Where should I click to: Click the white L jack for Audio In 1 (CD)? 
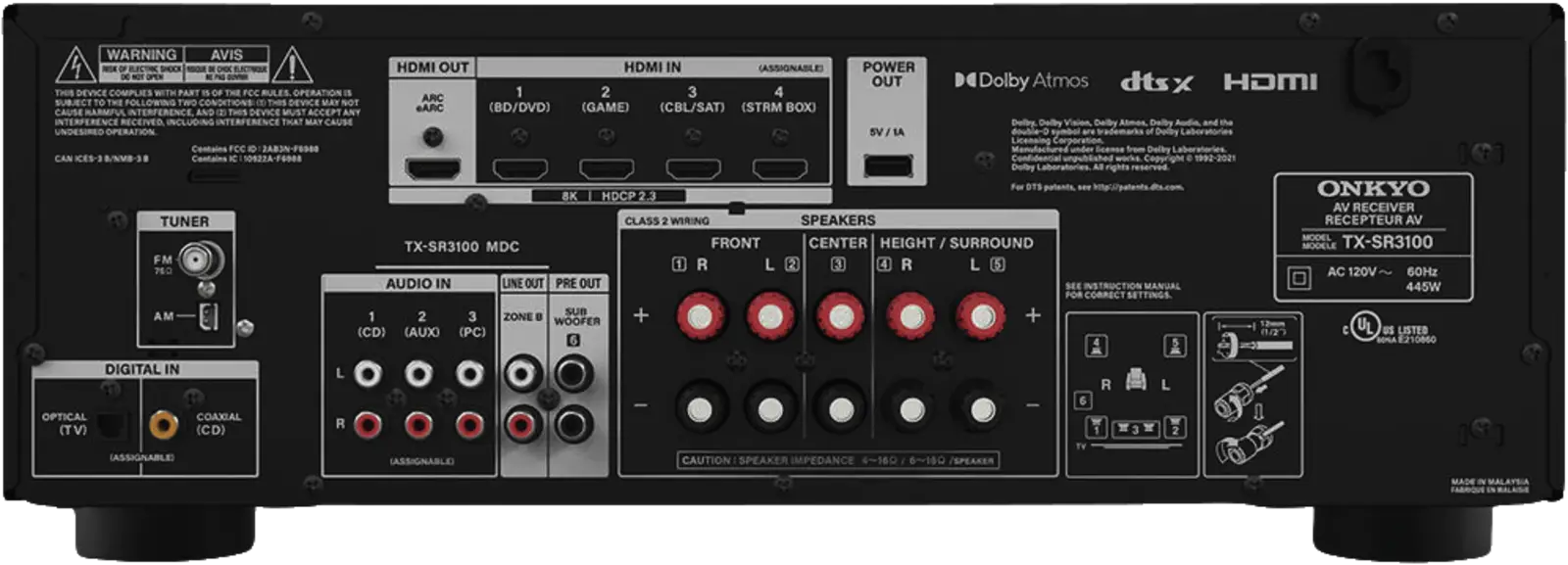point(367,373)
